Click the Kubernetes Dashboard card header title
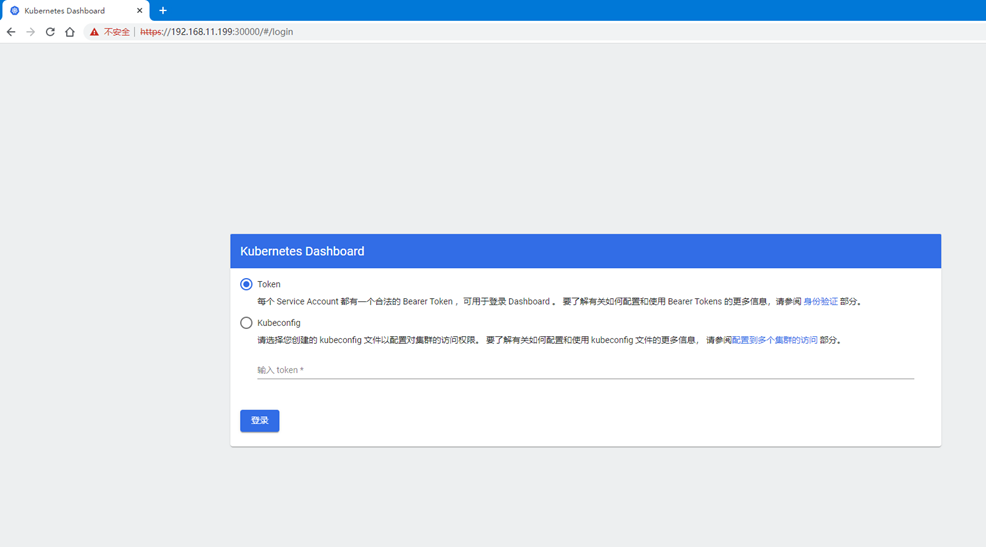Image resolution: width=986 pixels, height=547 pixels. point(302,251)
